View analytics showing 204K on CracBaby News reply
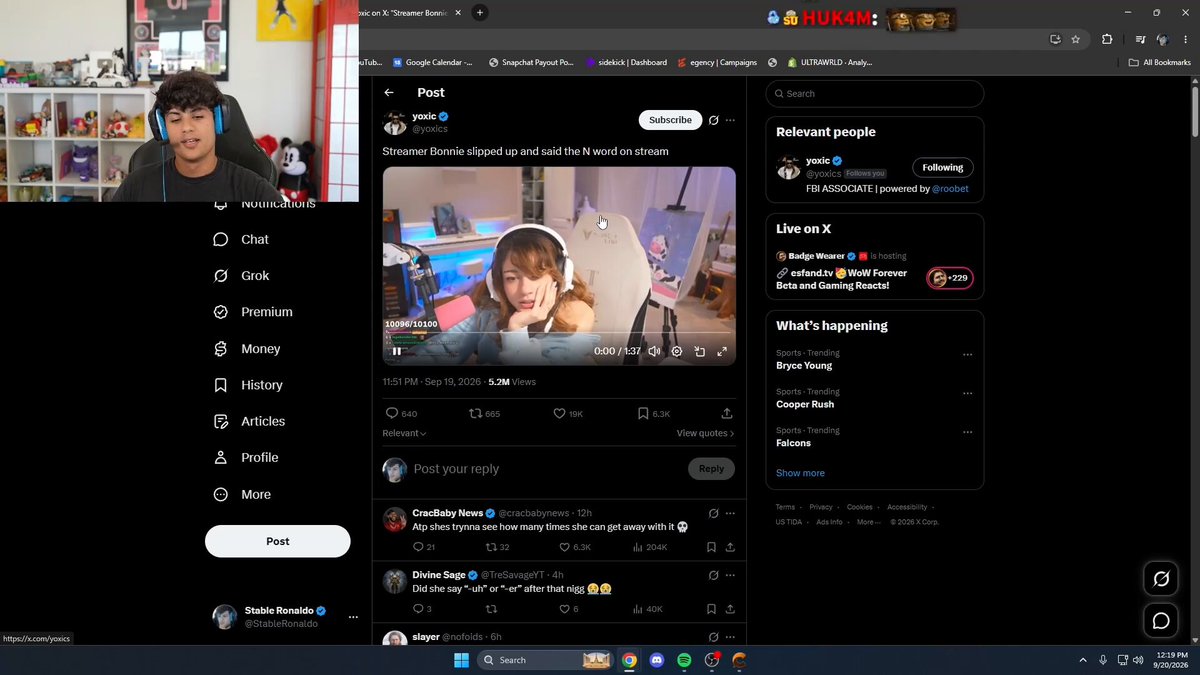This screenshot has width=1200, height=675. click(650, 547)
